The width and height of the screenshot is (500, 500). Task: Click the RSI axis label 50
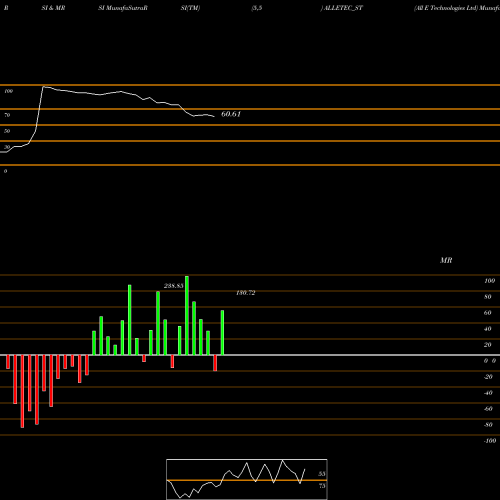(x=7, y=131)
